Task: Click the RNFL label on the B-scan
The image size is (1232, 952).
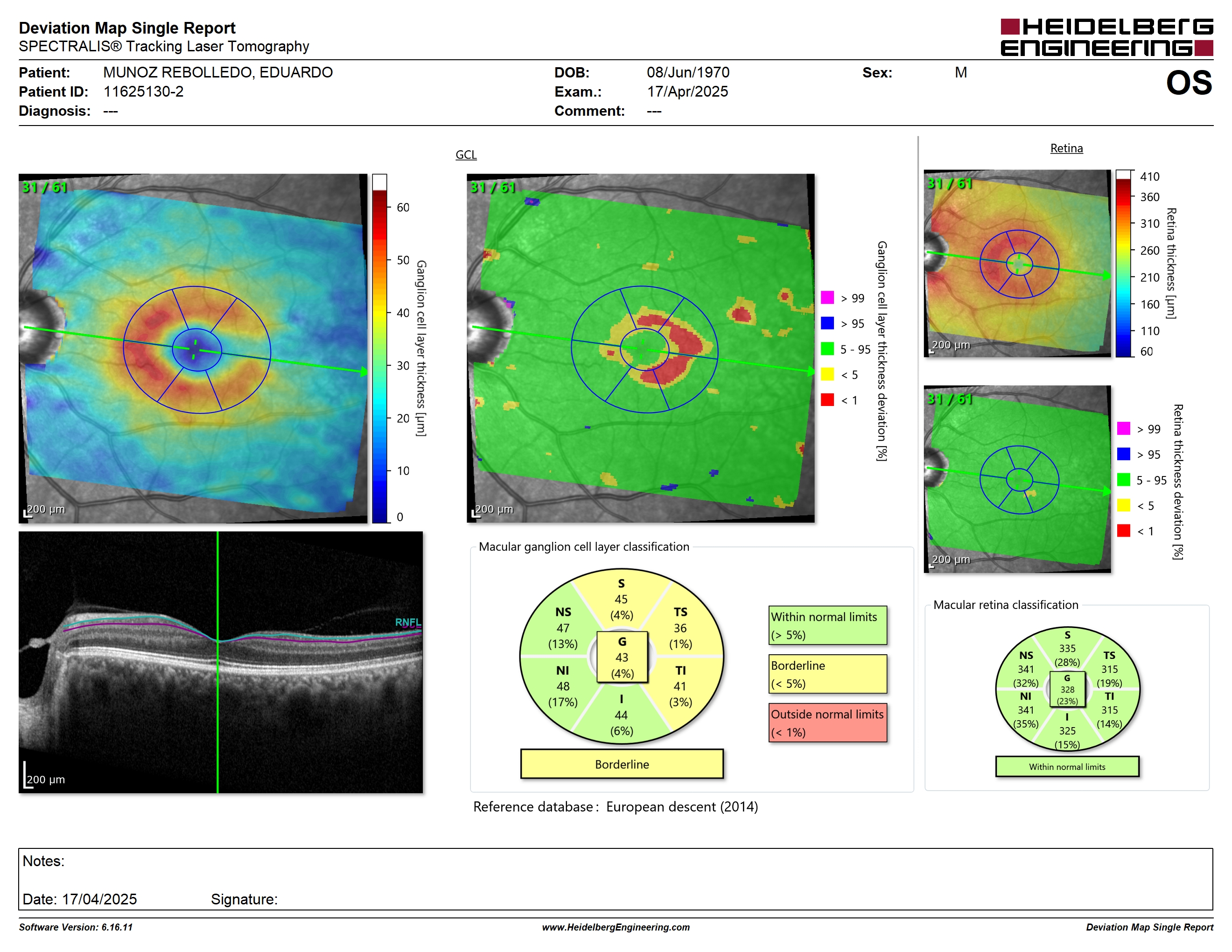Action: (408, 622)
